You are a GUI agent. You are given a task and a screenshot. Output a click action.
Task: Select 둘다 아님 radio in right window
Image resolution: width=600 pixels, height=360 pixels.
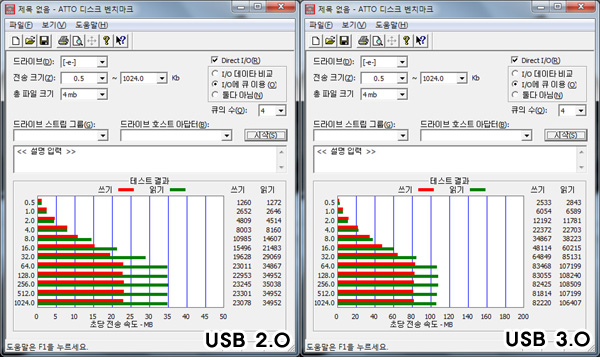[x=515, y=94]
